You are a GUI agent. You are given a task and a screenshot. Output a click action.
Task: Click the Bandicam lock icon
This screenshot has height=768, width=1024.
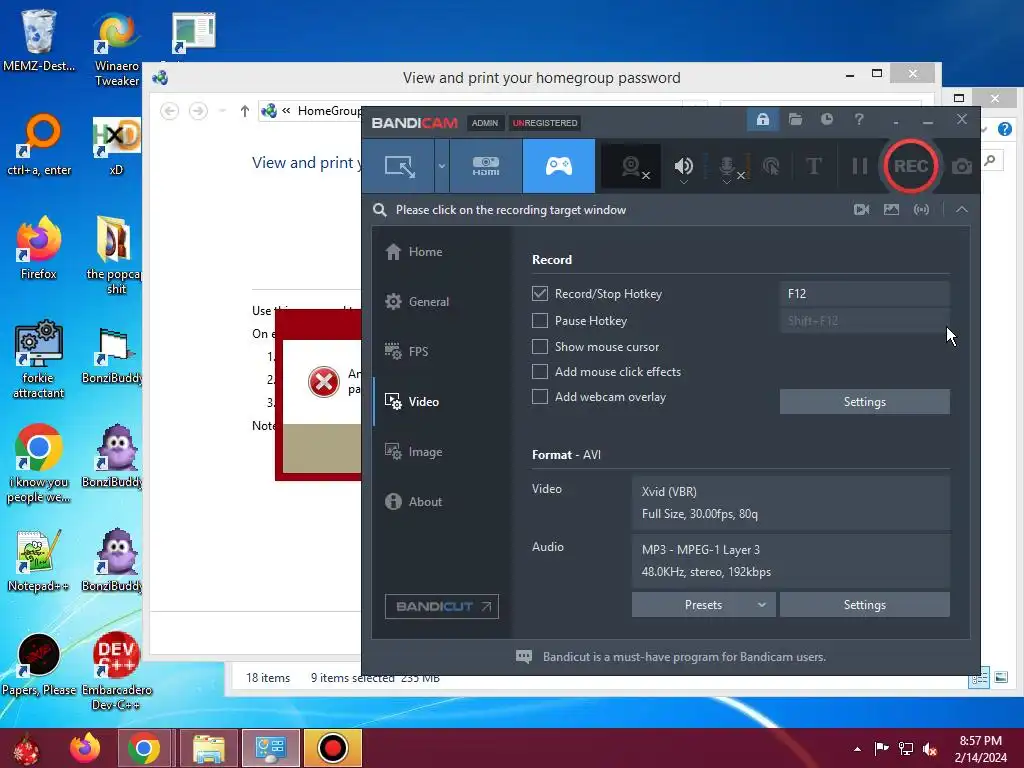tap(763, 120)
